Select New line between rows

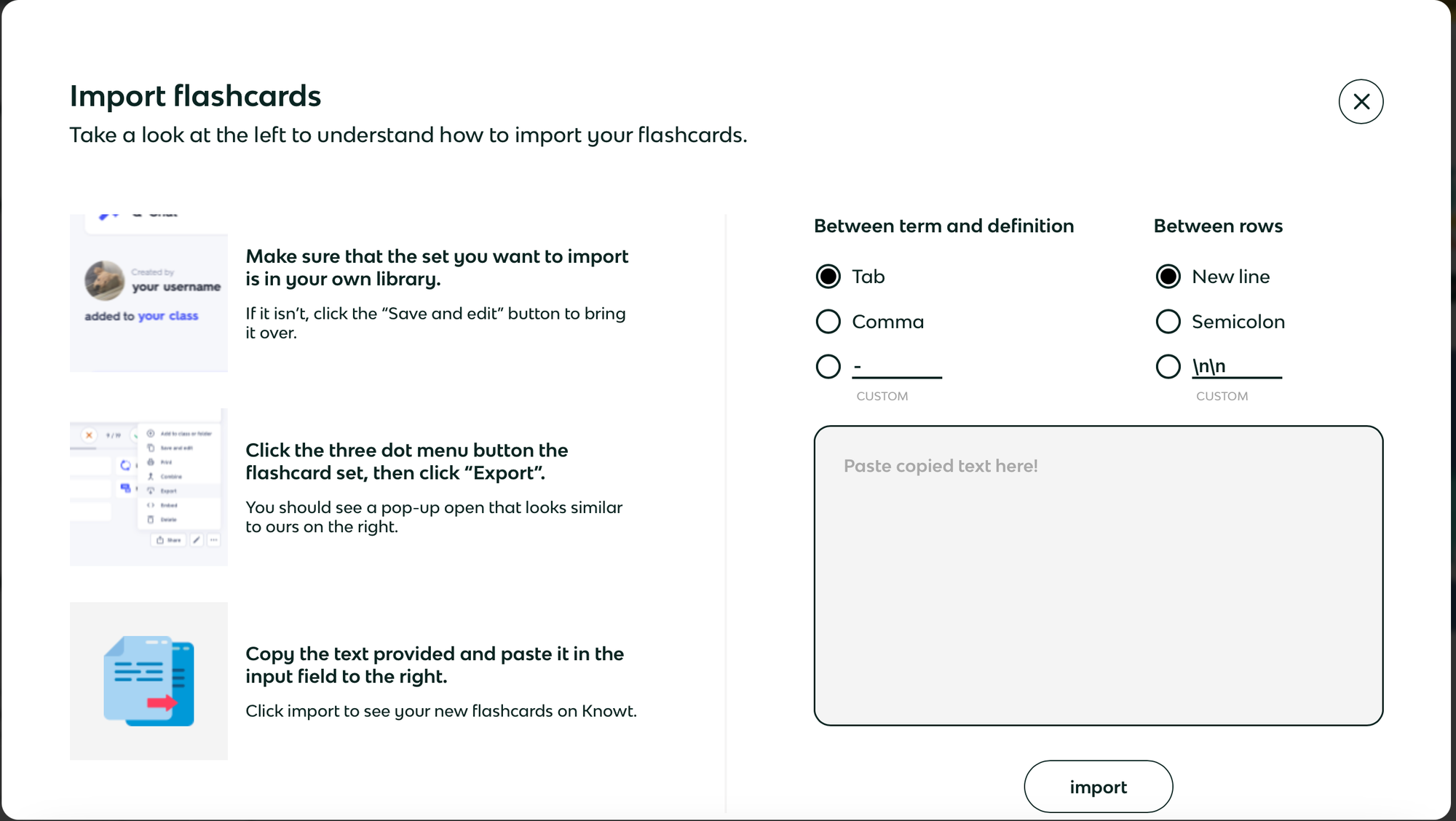coord(1168,277)
